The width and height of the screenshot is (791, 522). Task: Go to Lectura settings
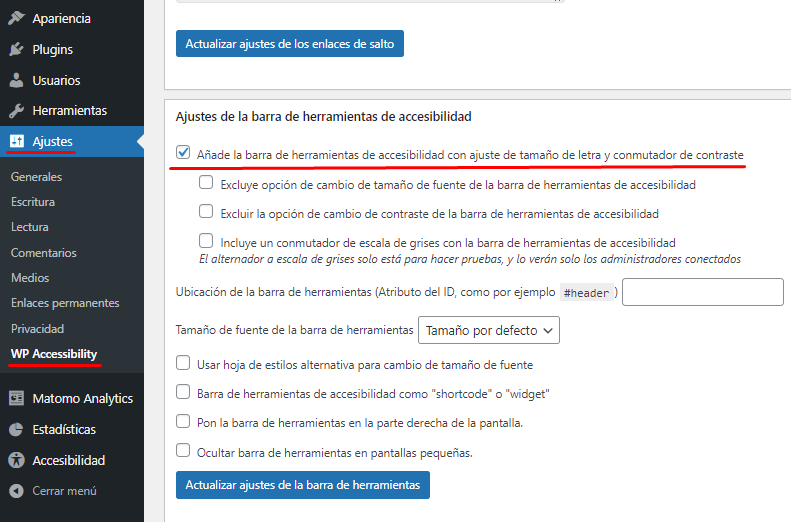[30, 227]
